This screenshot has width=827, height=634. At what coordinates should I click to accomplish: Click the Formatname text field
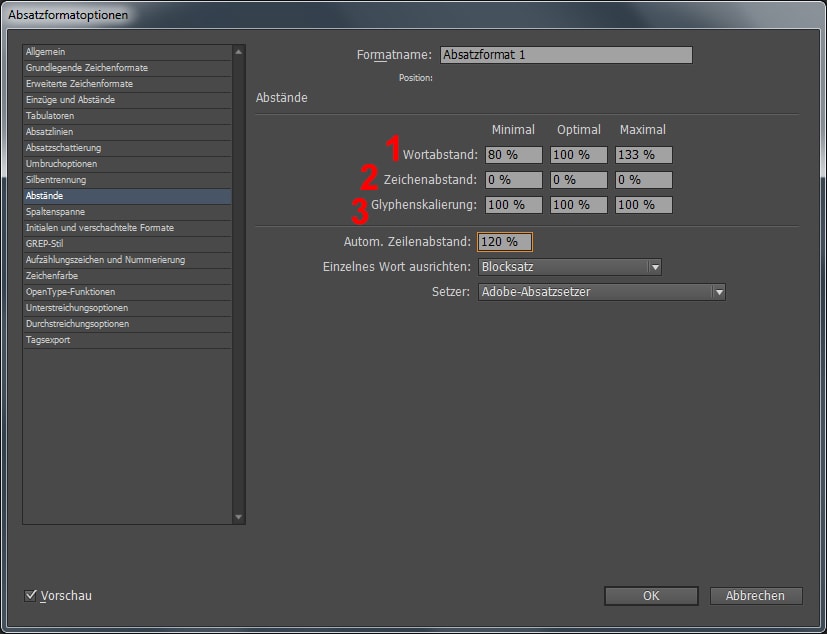tap(566, 55)
